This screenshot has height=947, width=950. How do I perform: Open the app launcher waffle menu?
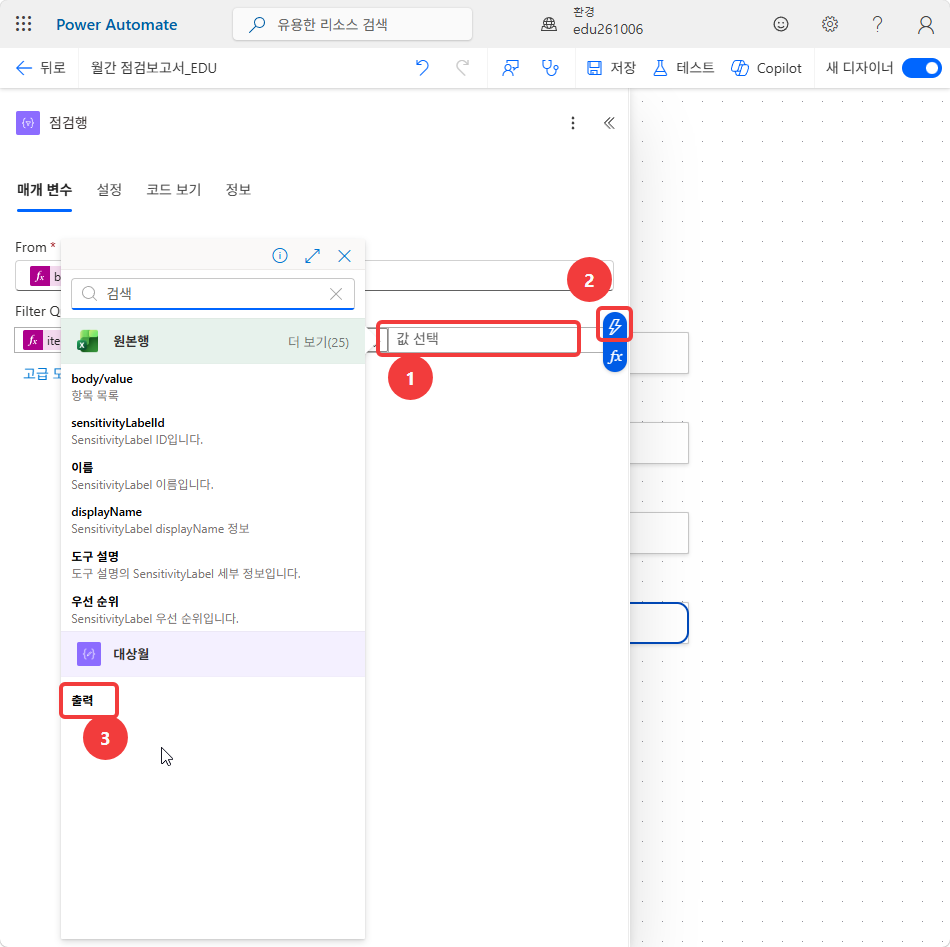pyautogui.click(x=24, y=24)
